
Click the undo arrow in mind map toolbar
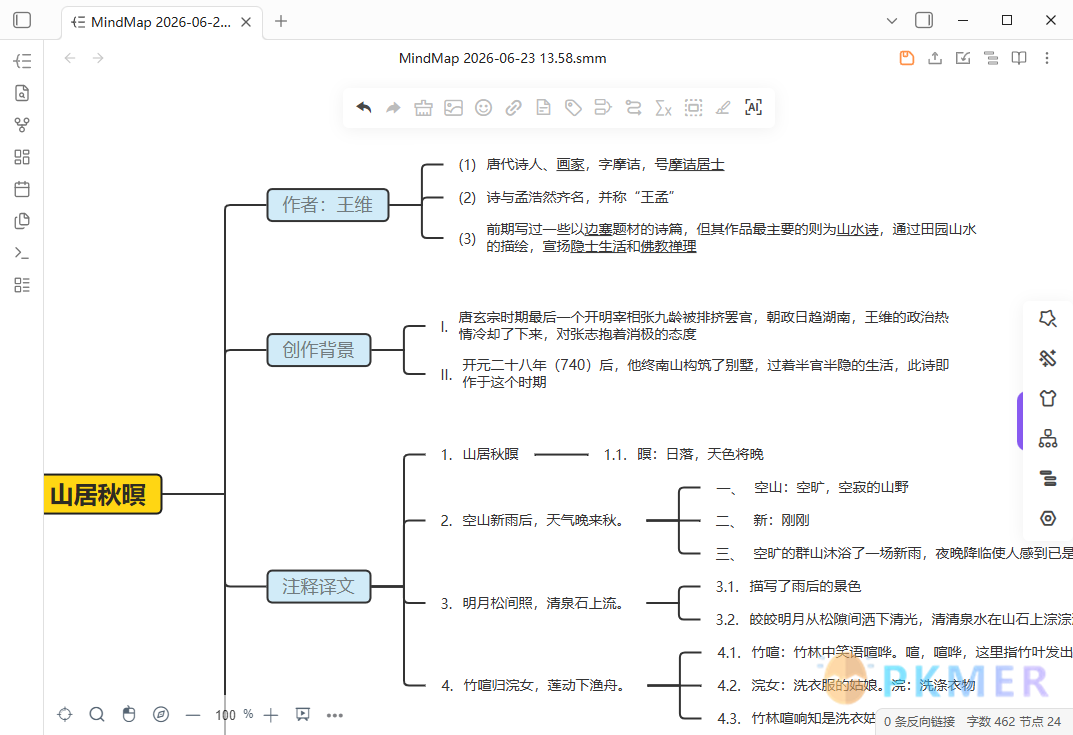[364, 107]
